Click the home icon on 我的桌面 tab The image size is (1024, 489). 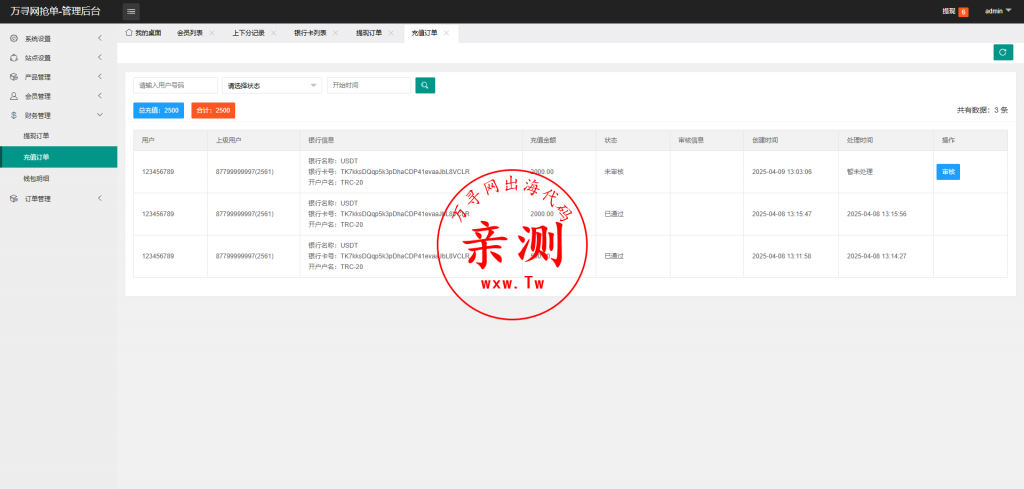(129, 33)
